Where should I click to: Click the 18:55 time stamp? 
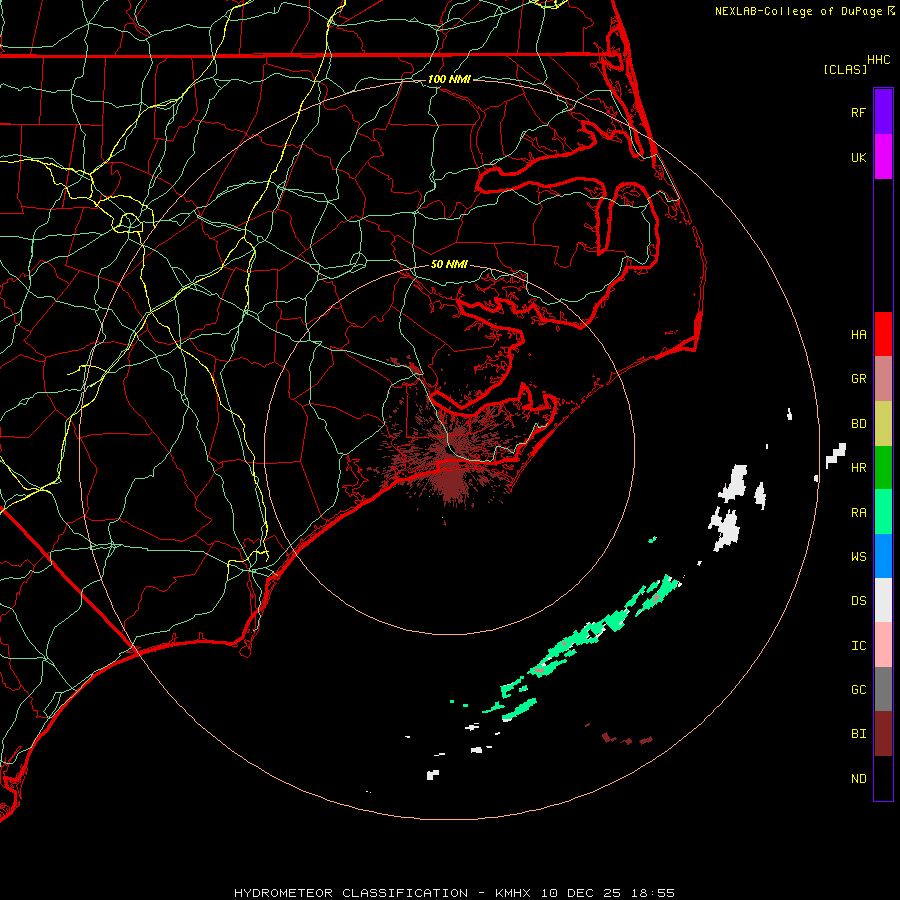[652, 893]
